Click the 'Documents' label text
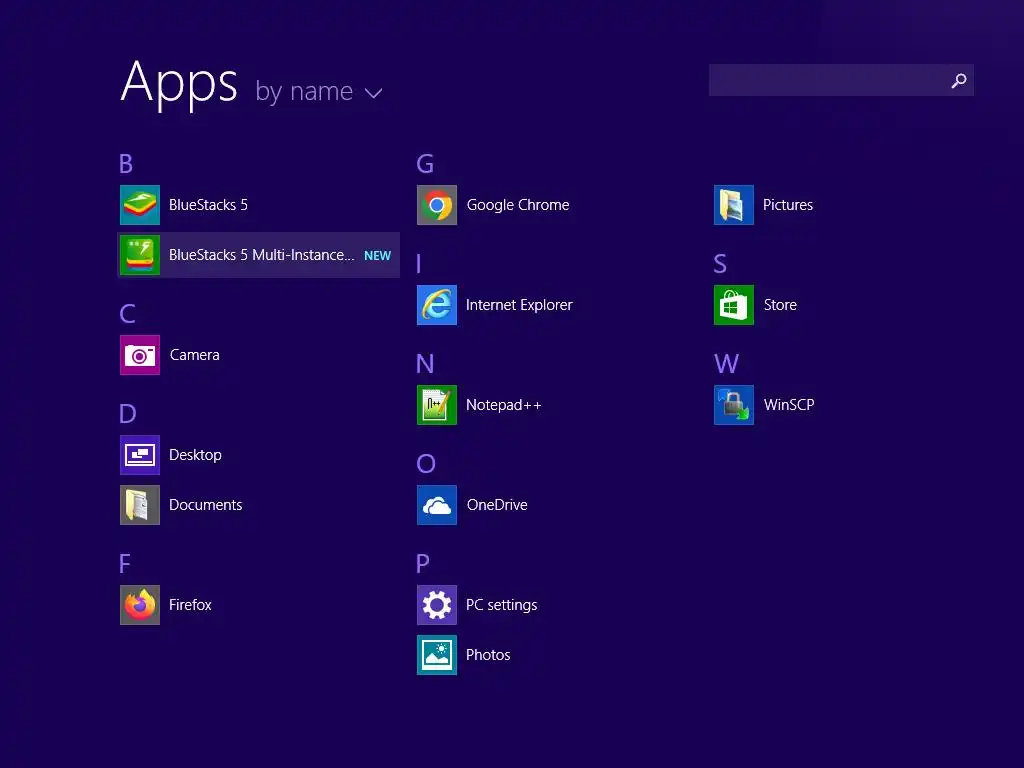 tap(206, 505)
